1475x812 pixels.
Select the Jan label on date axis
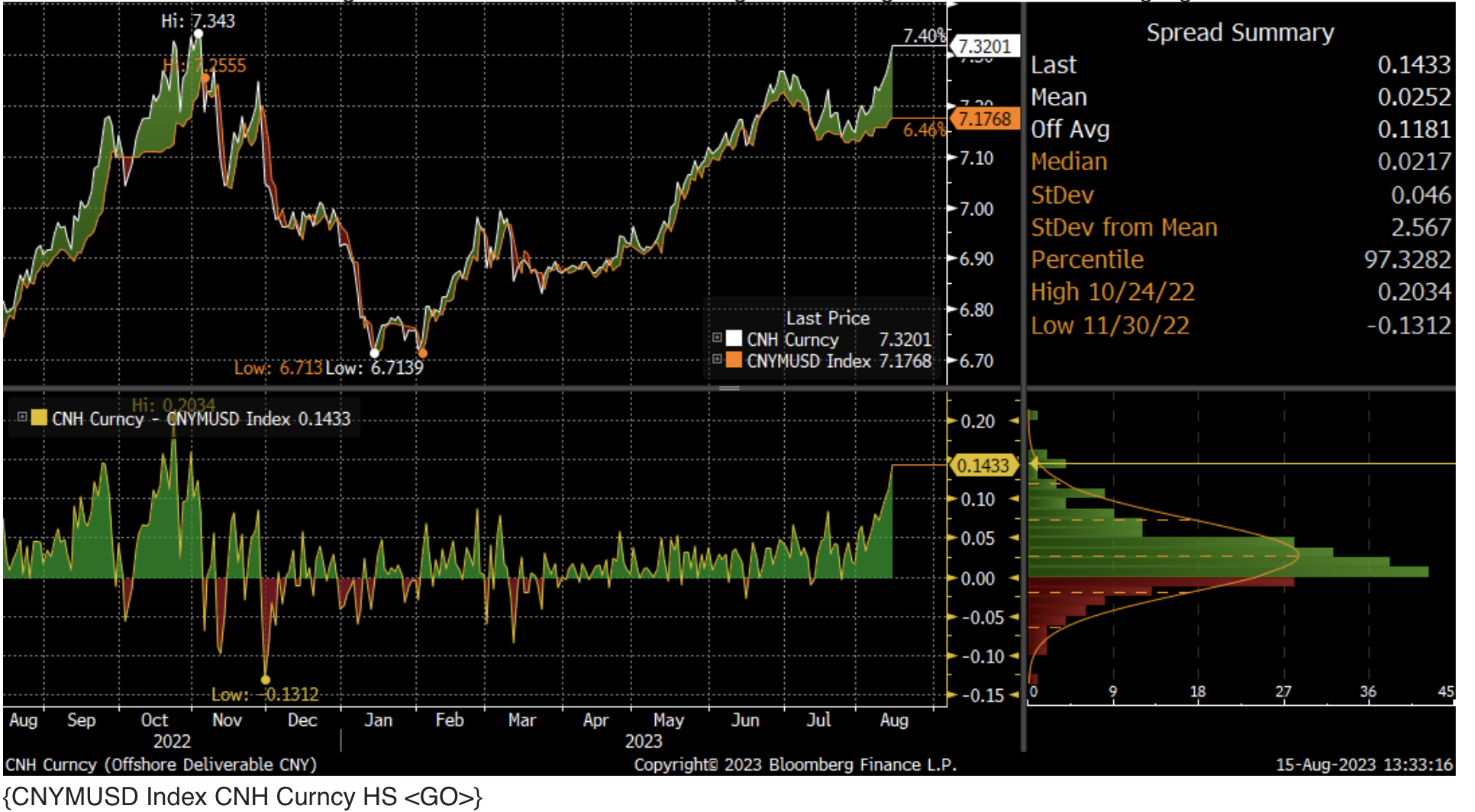pyautogui.click(x=378, y=720)
